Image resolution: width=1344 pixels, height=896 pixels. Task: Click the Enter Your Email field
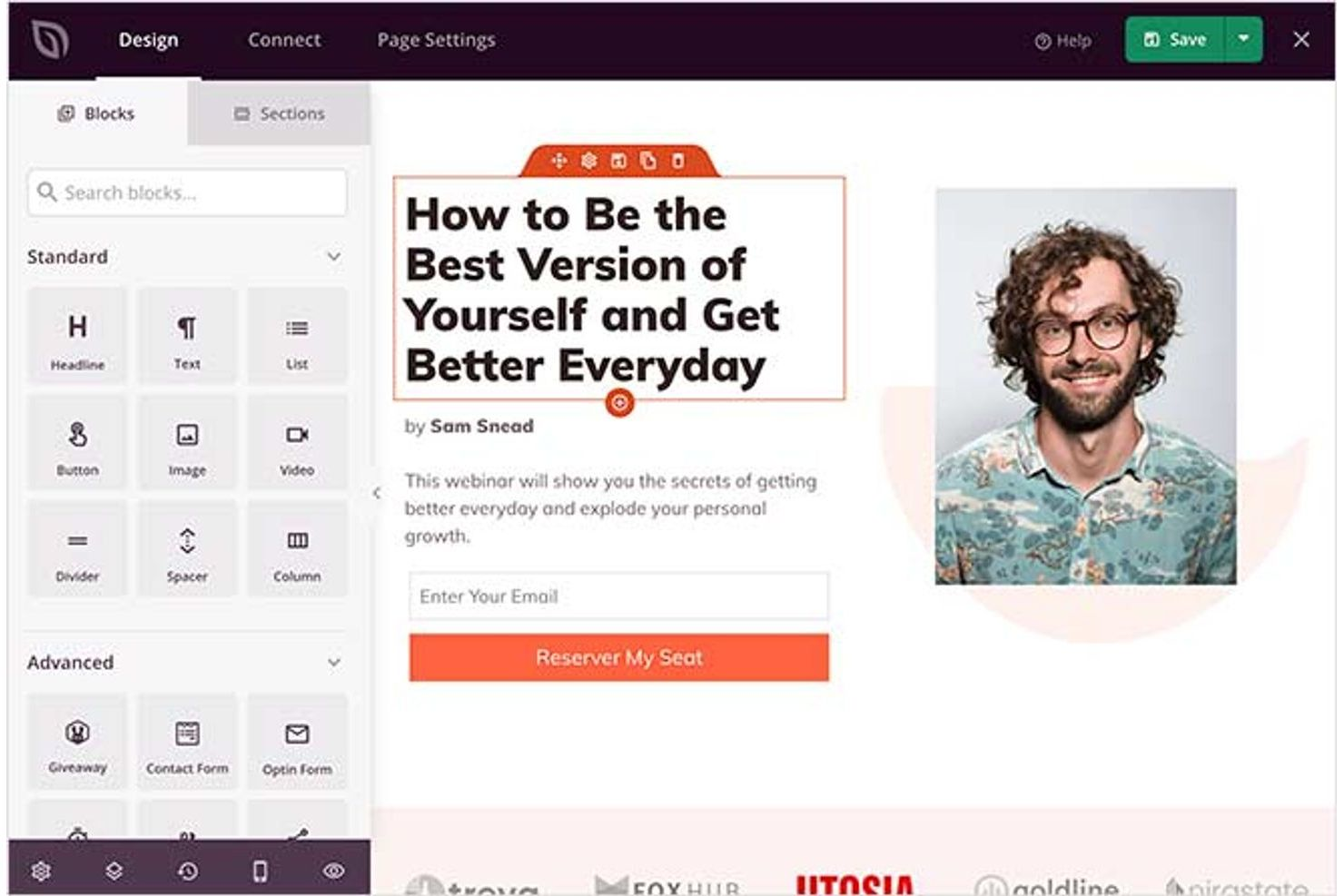coord(618,596)
